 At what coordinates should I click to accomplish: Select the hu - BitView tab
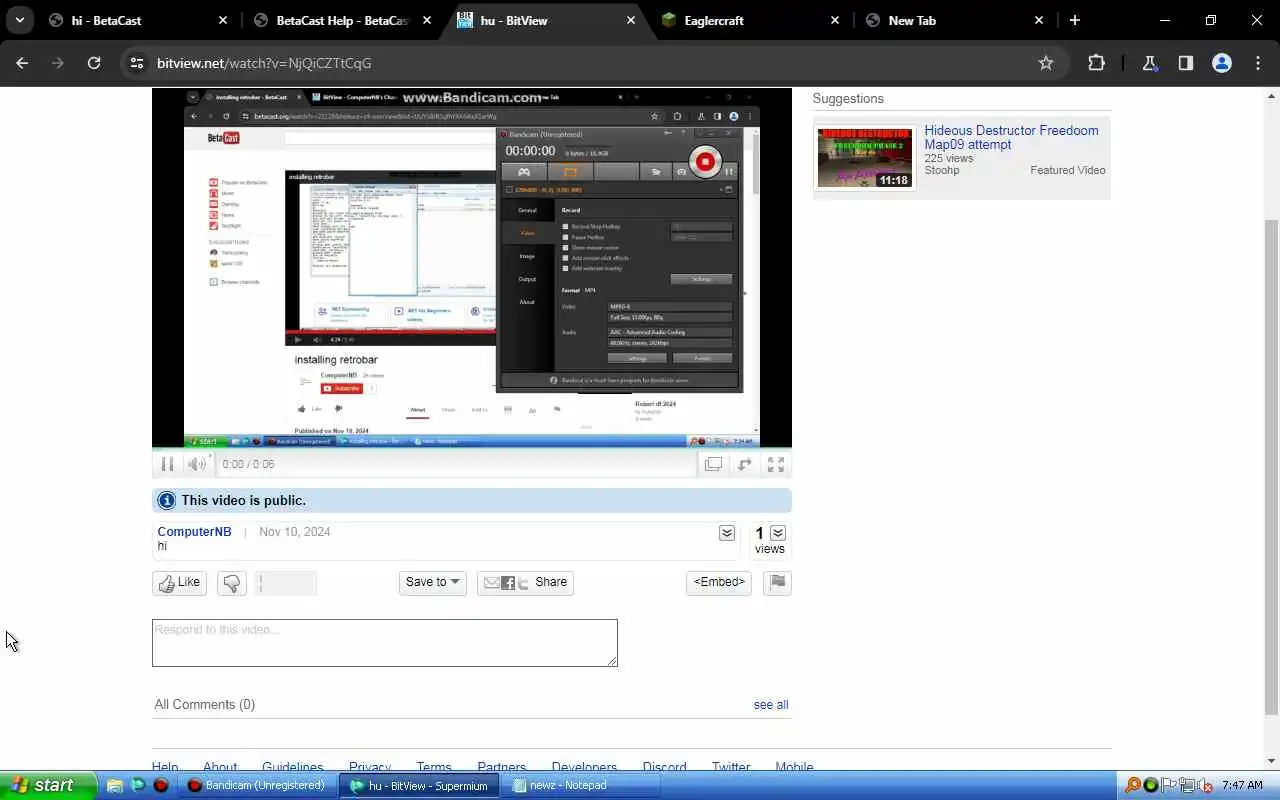(x=546, y=20)
